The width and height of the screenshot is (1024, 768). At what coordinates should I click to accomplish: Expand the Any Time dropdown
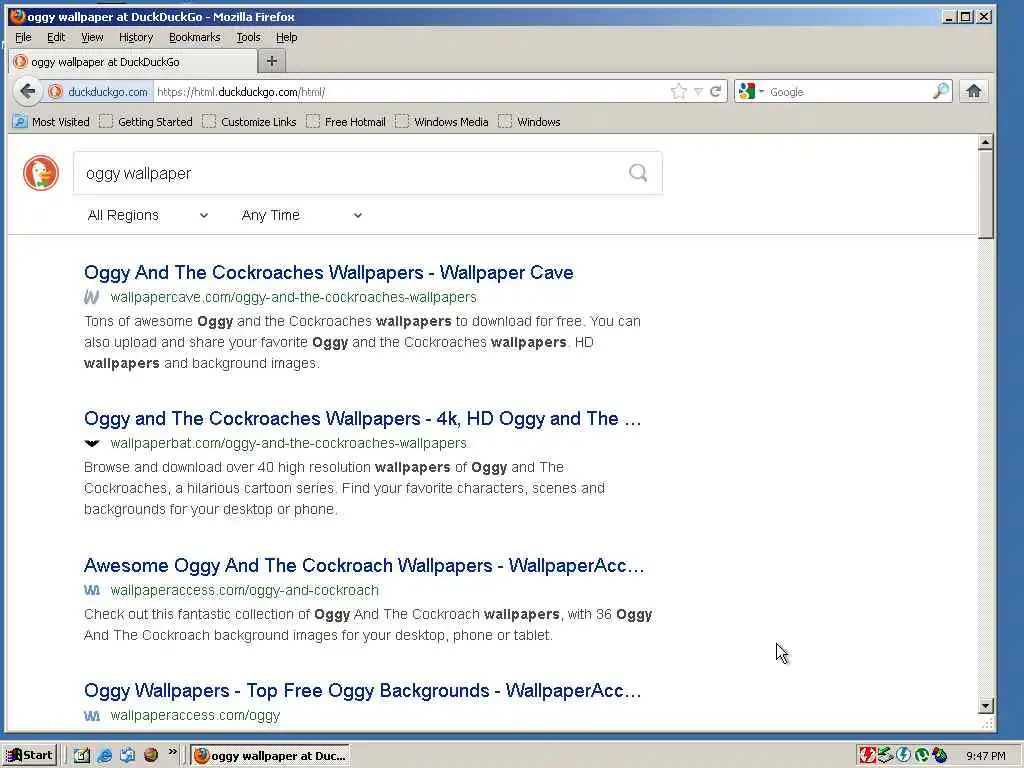point(301,215)
